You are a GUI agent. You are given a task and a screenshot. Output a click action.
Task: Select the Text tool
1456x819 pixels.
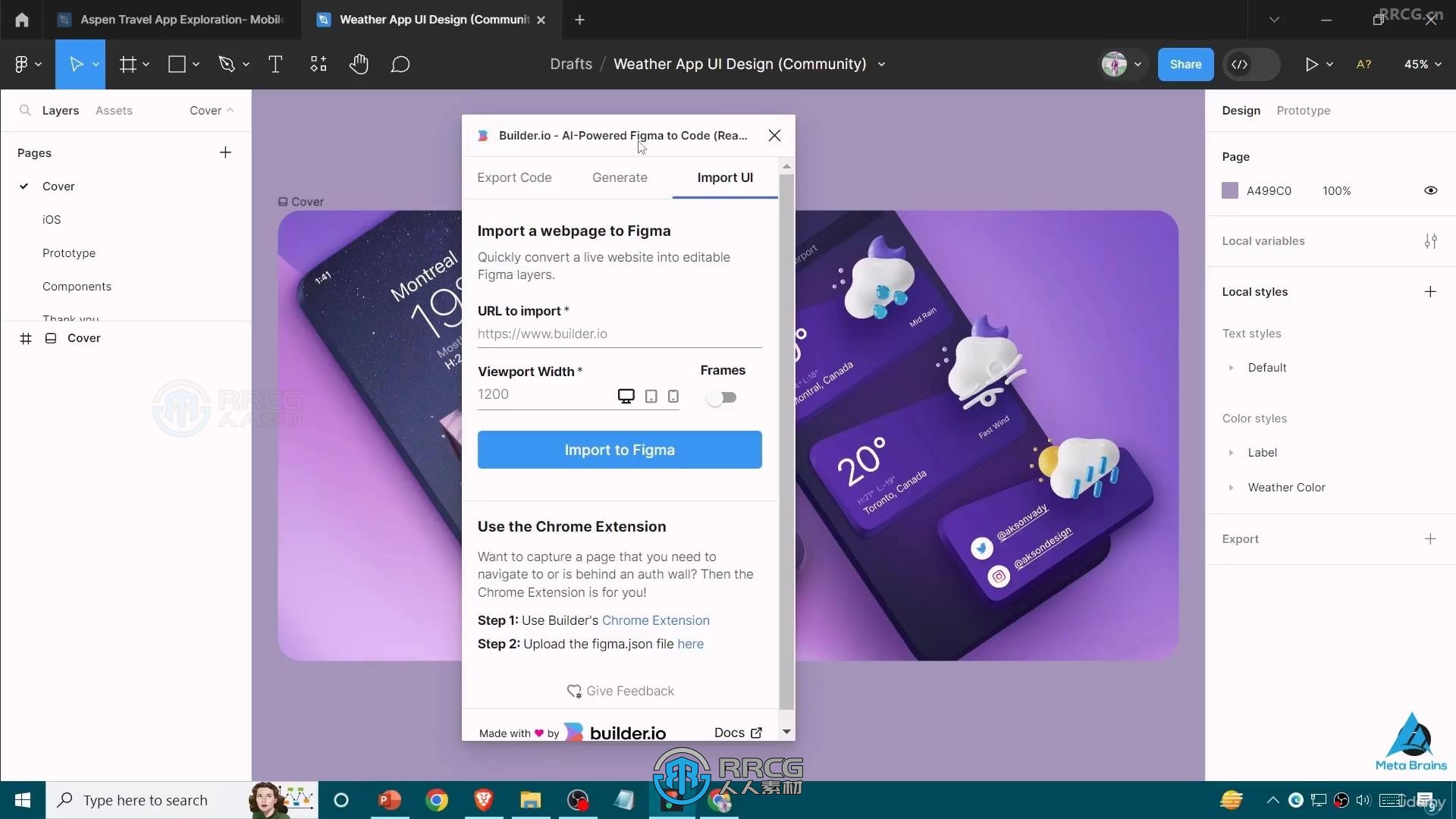[275, 64]
